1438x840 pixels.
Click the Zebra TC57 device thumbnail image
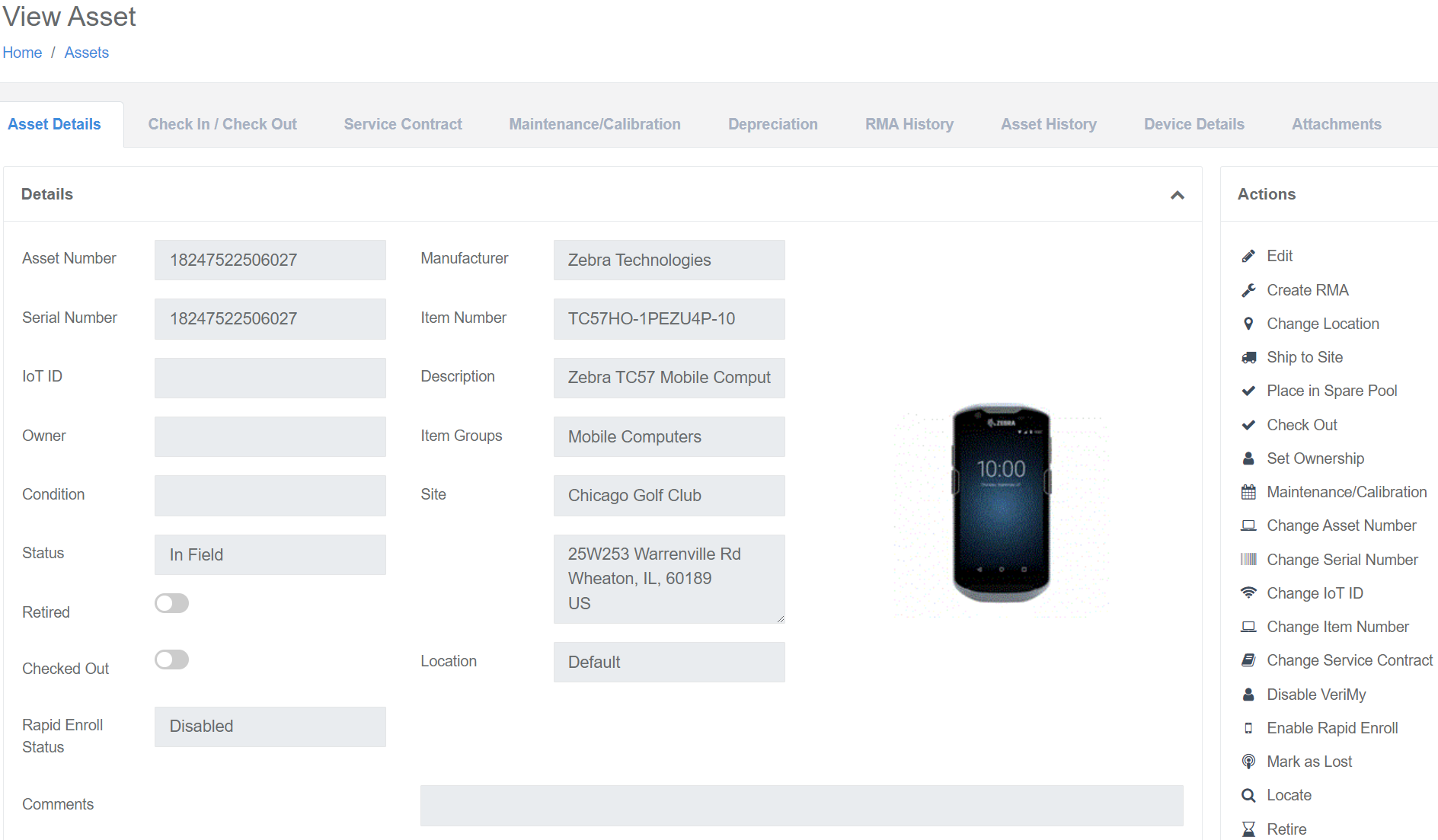coord(1002,503)
